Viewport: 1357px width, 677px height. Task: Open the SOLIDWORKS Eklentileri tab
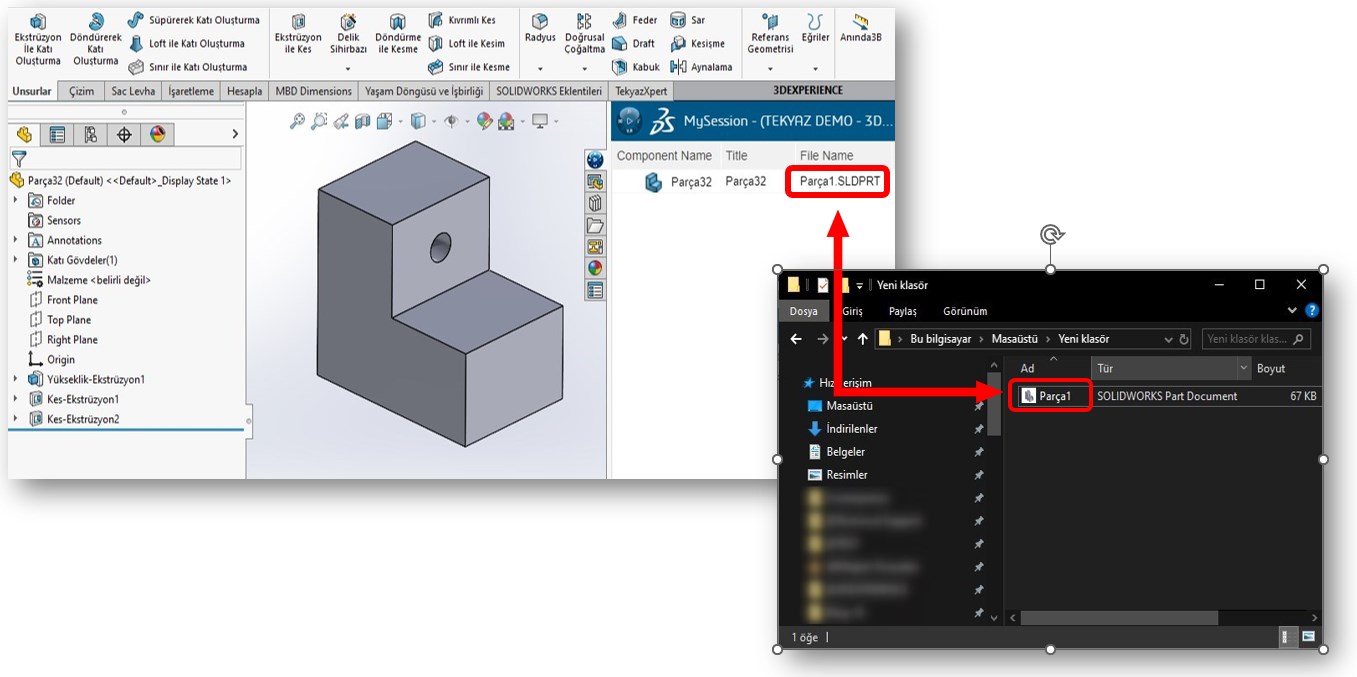(549, 91)
